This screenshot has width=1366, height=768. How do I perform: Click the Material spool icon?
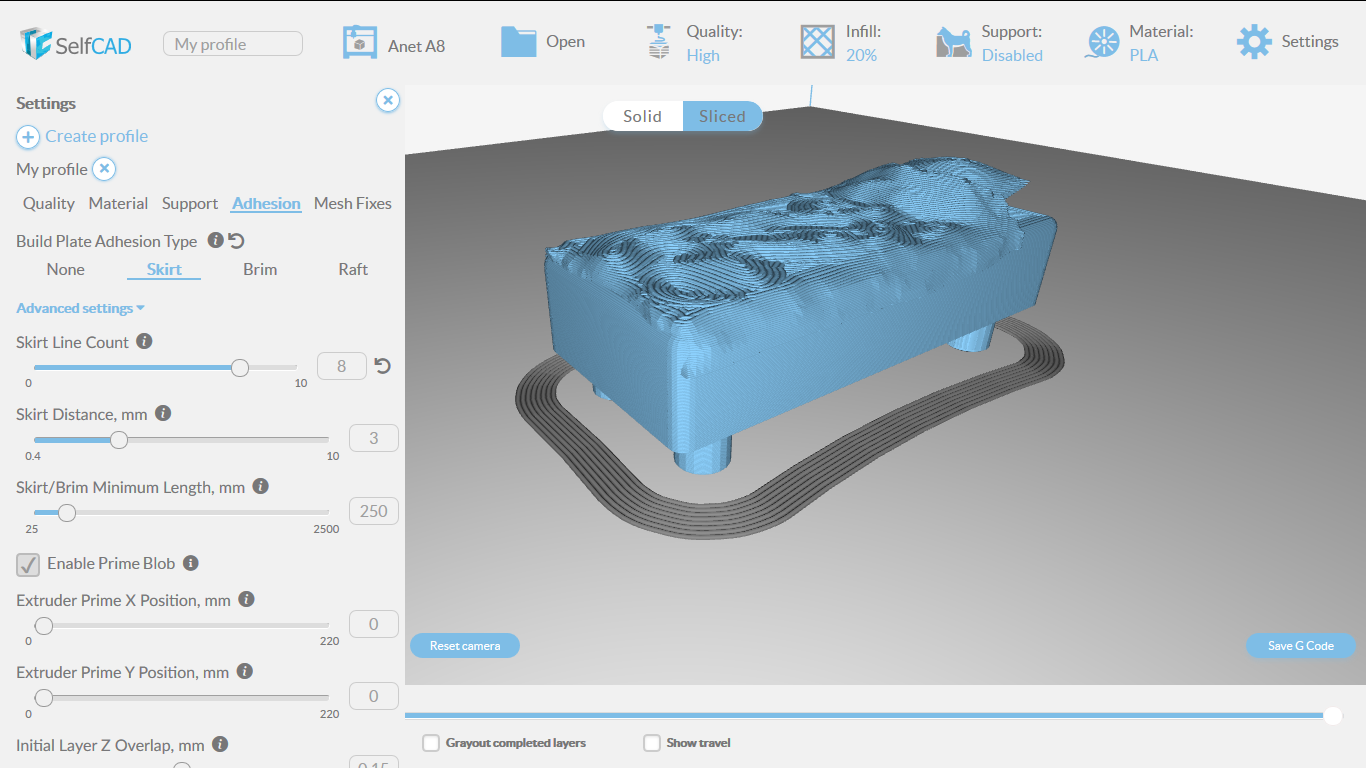pyautogui.click(x=1102, y=42)
